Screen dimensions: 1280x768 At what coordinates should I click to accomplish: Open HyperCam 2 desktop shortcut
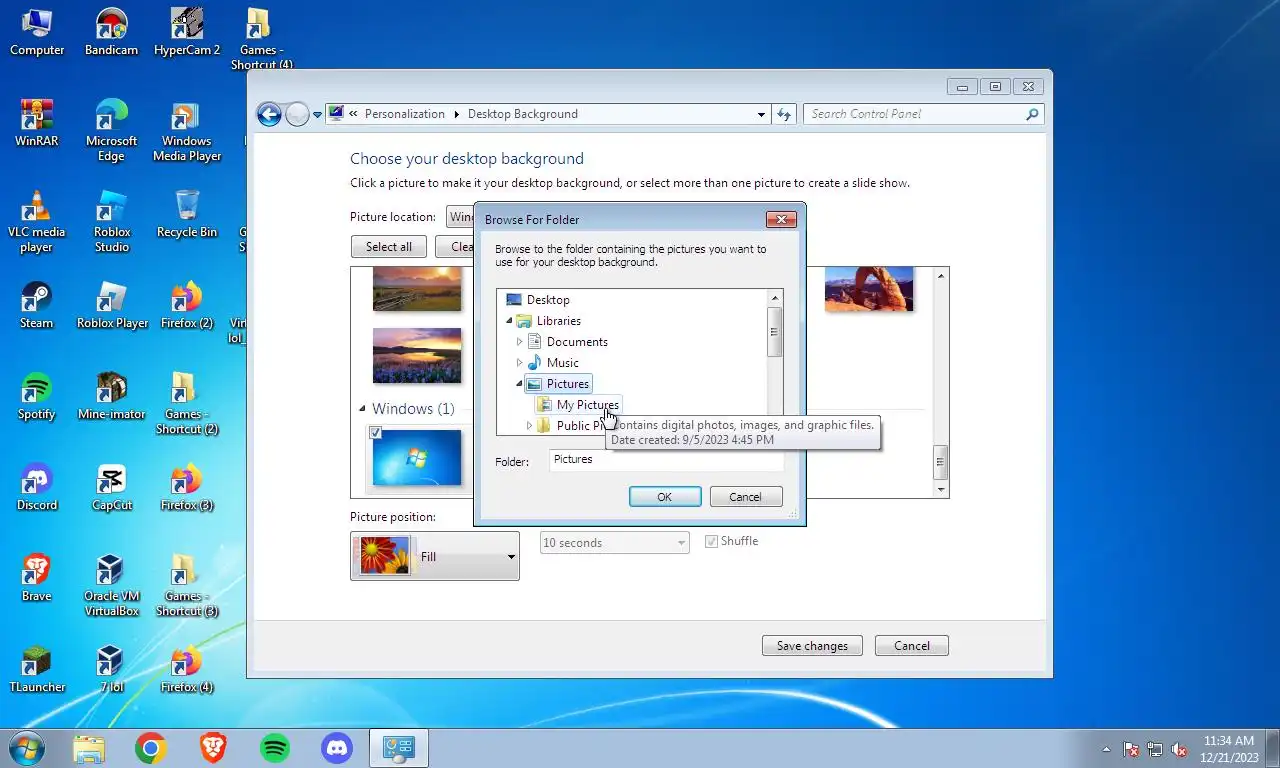click(187, 32)
